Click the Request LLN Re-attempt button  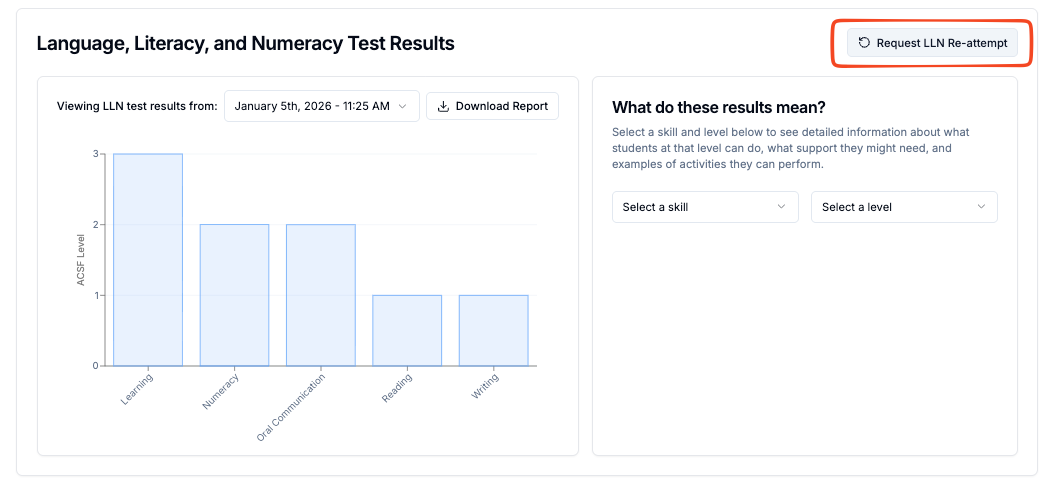[932, 42]
